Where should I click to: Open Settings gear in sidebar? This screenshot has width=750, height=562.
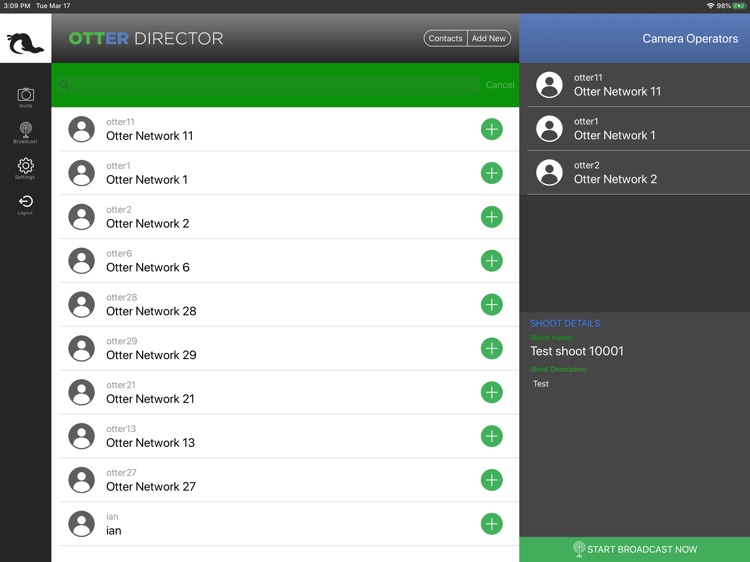point(25,168)
